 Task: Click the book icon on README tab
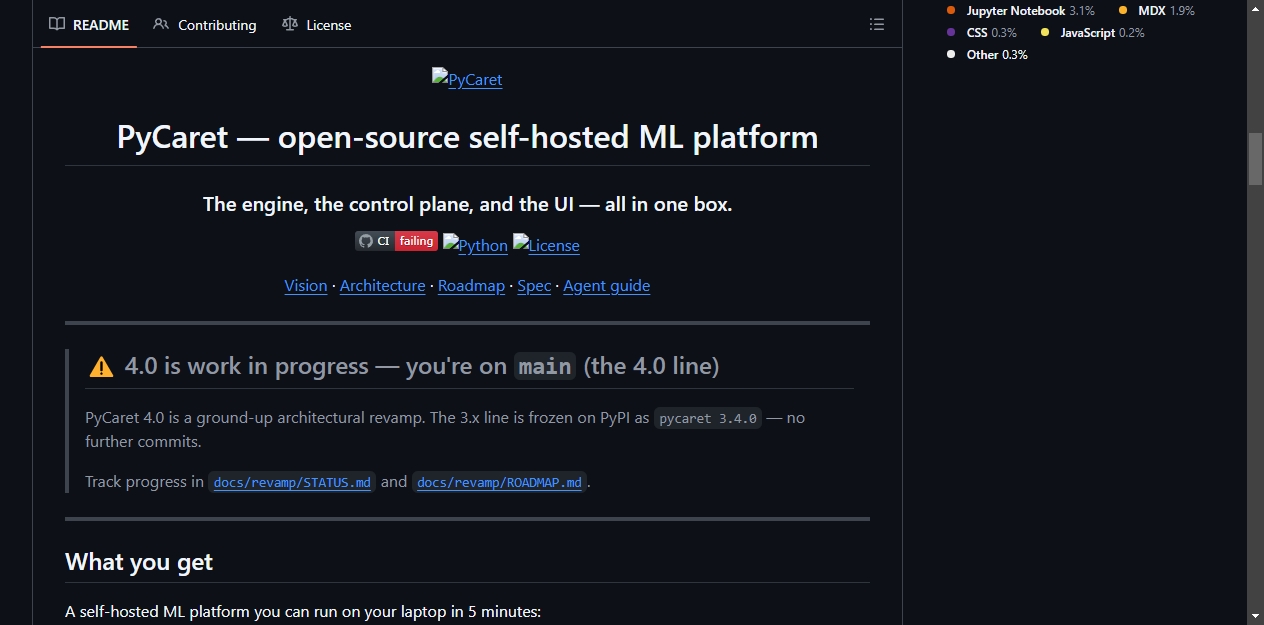click(57, 24)
